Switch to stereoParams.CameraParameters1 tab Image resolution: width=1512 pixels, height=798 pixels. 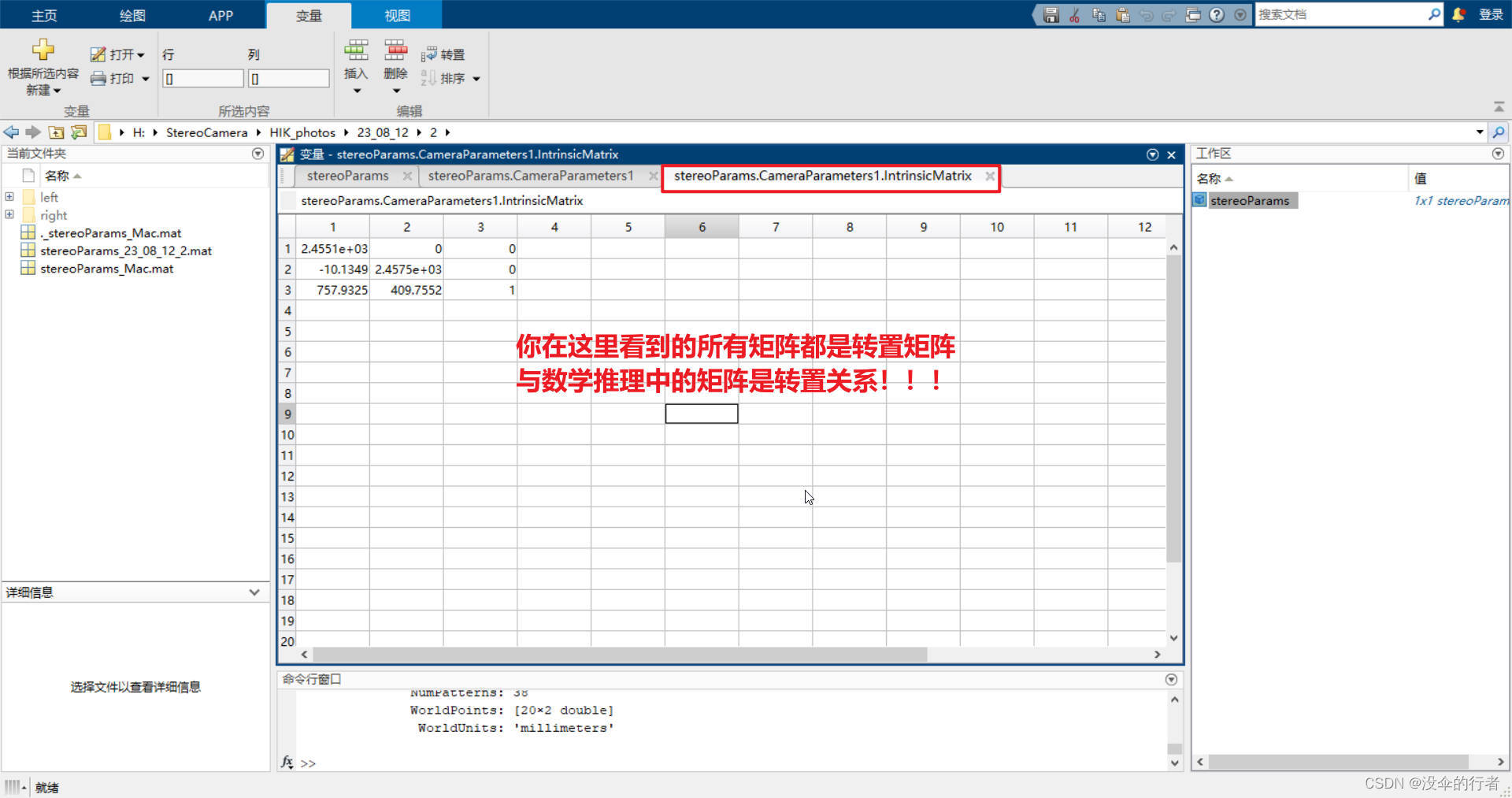(x=531, y=176)
